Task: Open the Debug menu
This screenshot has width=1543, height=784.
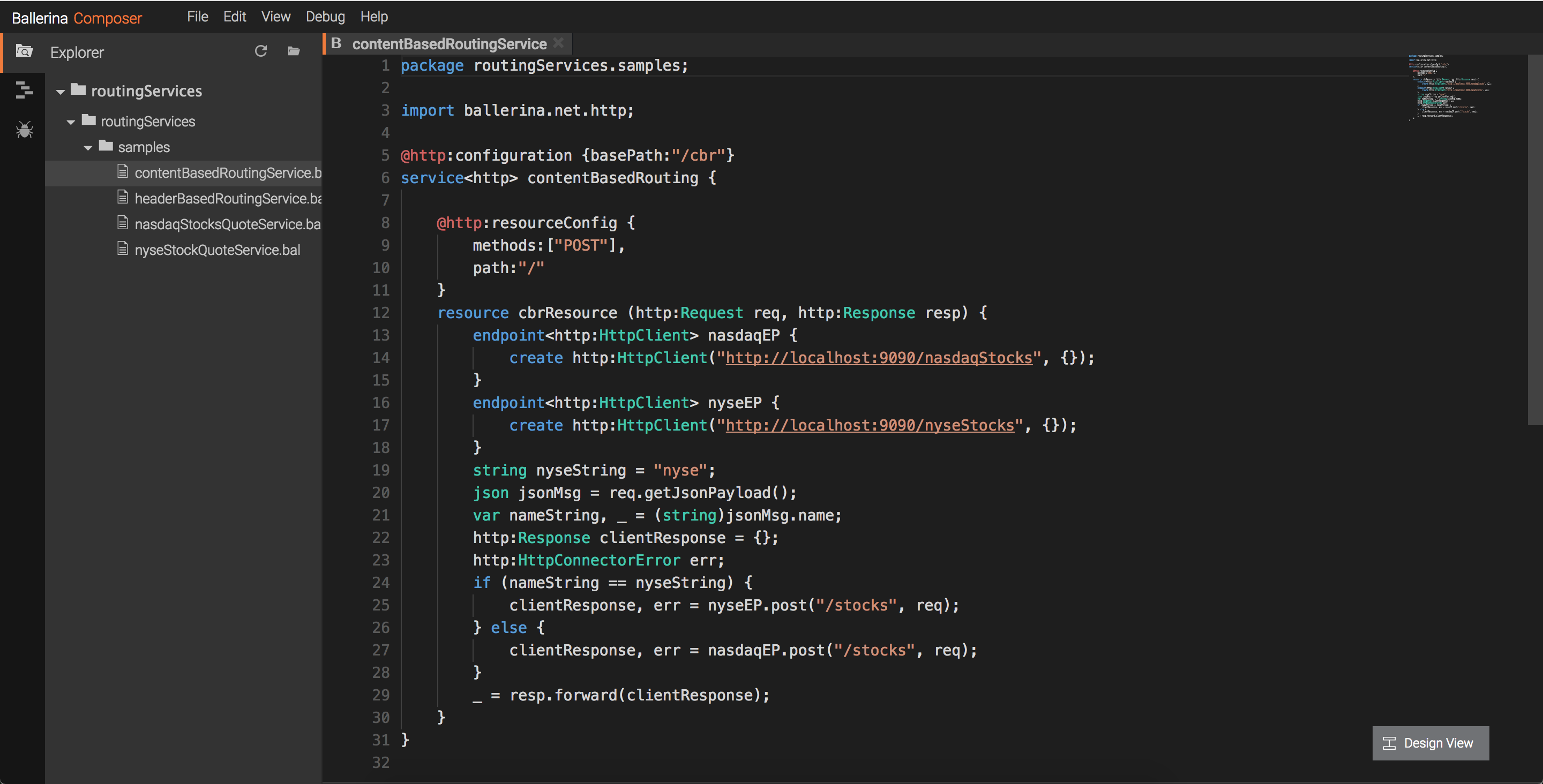Action: coord(325,17)
